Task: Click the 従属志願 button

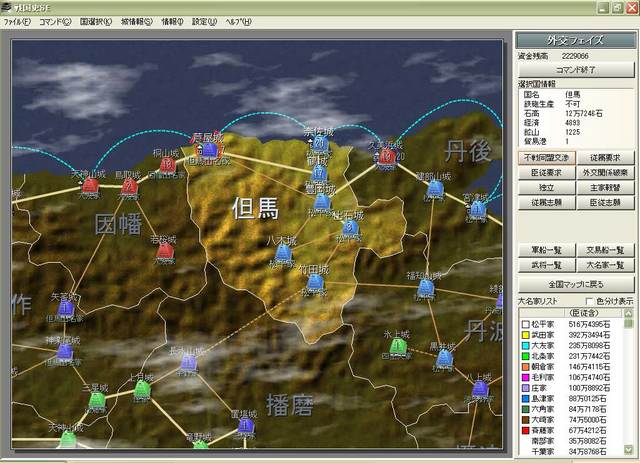Action: pyautogui.click(x=547, y=203)
